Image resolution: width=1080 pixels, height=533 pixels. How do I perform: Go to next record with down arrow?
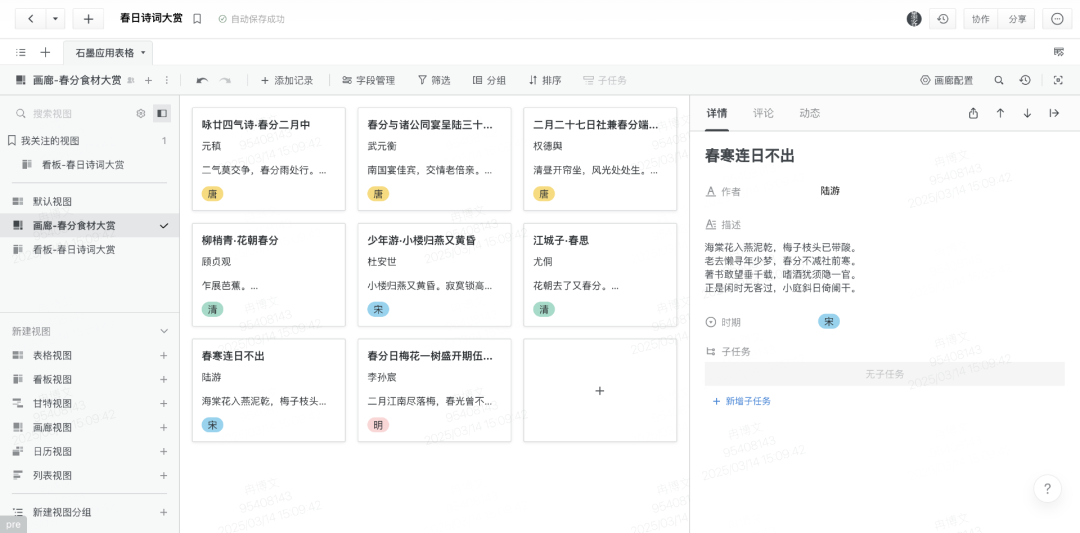point(1027,113)
